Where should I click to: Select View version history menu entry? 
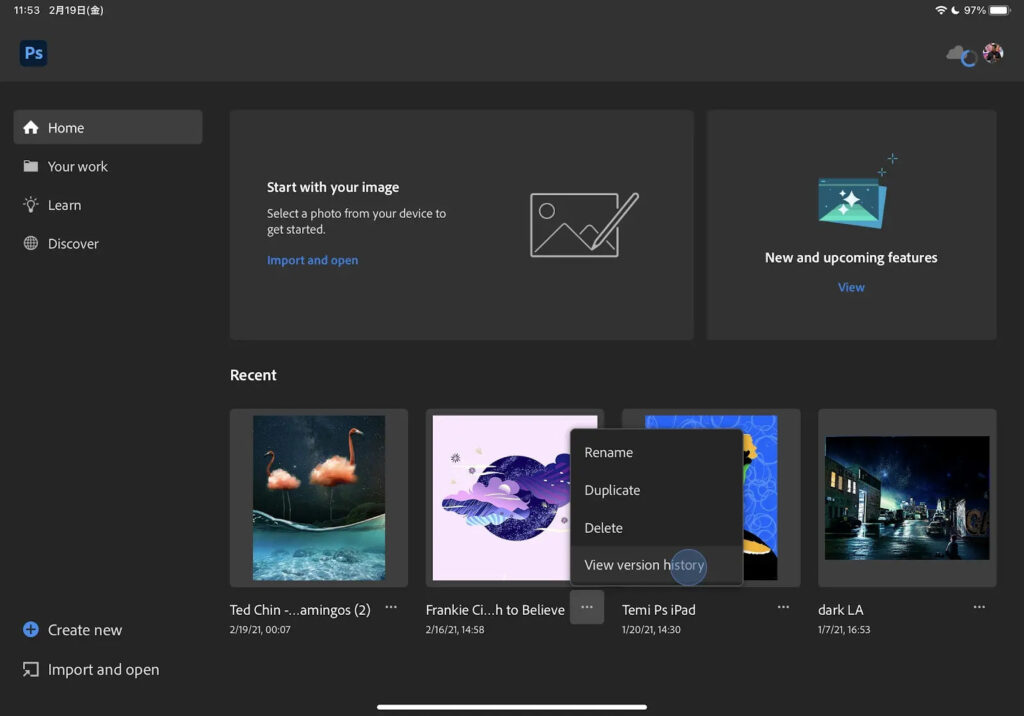coord(644,565)
